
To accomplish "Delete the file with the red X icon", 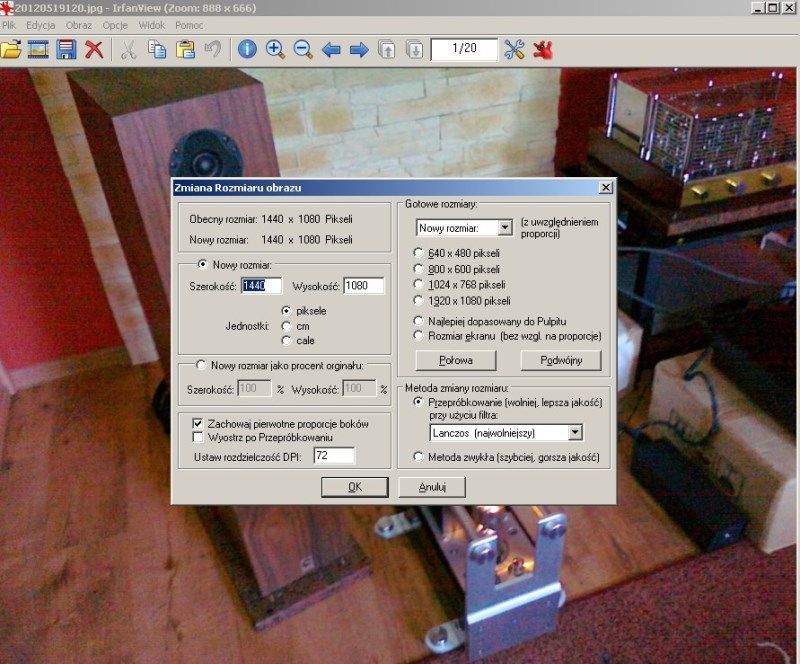I will [x=94, y=50].
